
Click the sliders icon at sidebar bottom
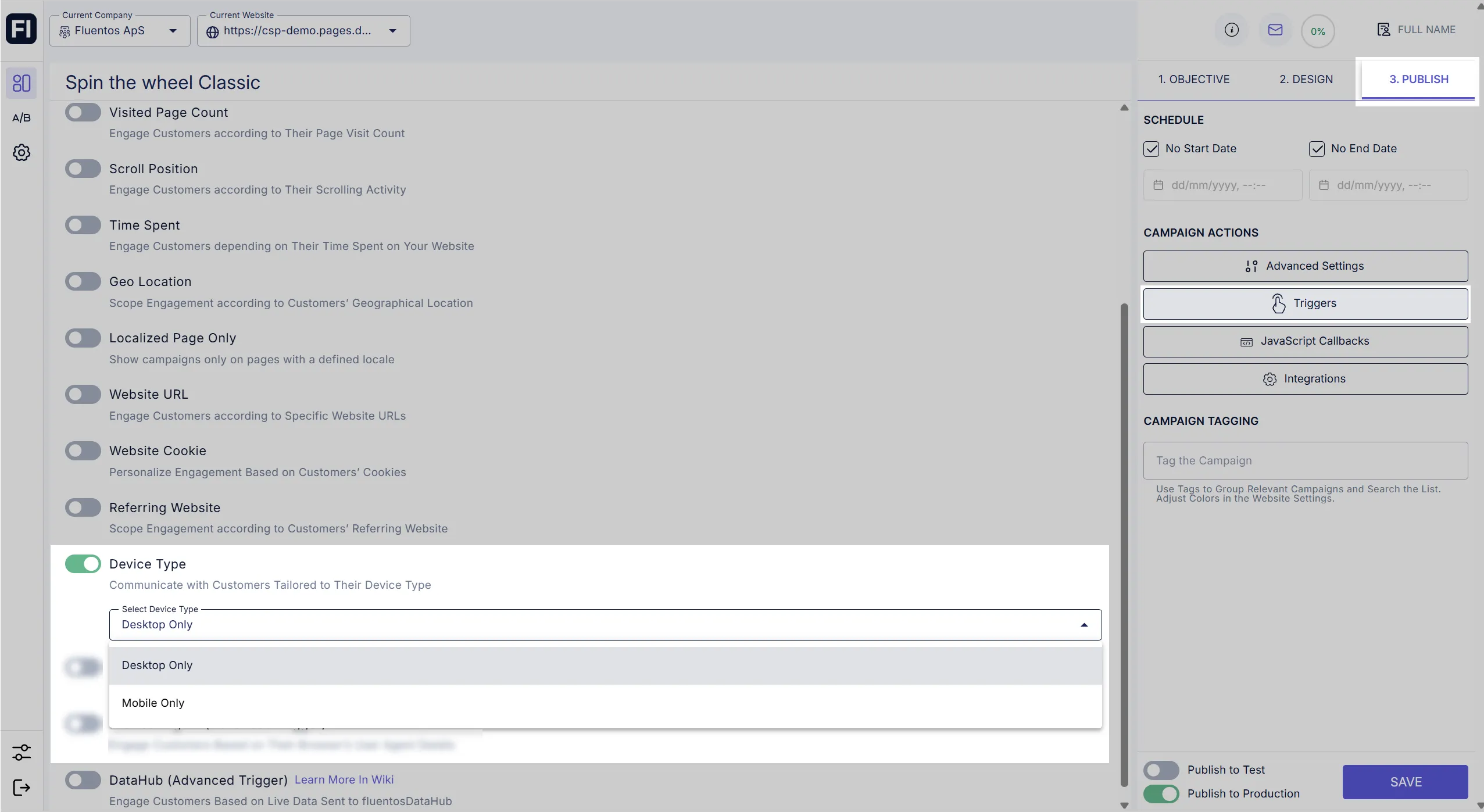point(22,752)
